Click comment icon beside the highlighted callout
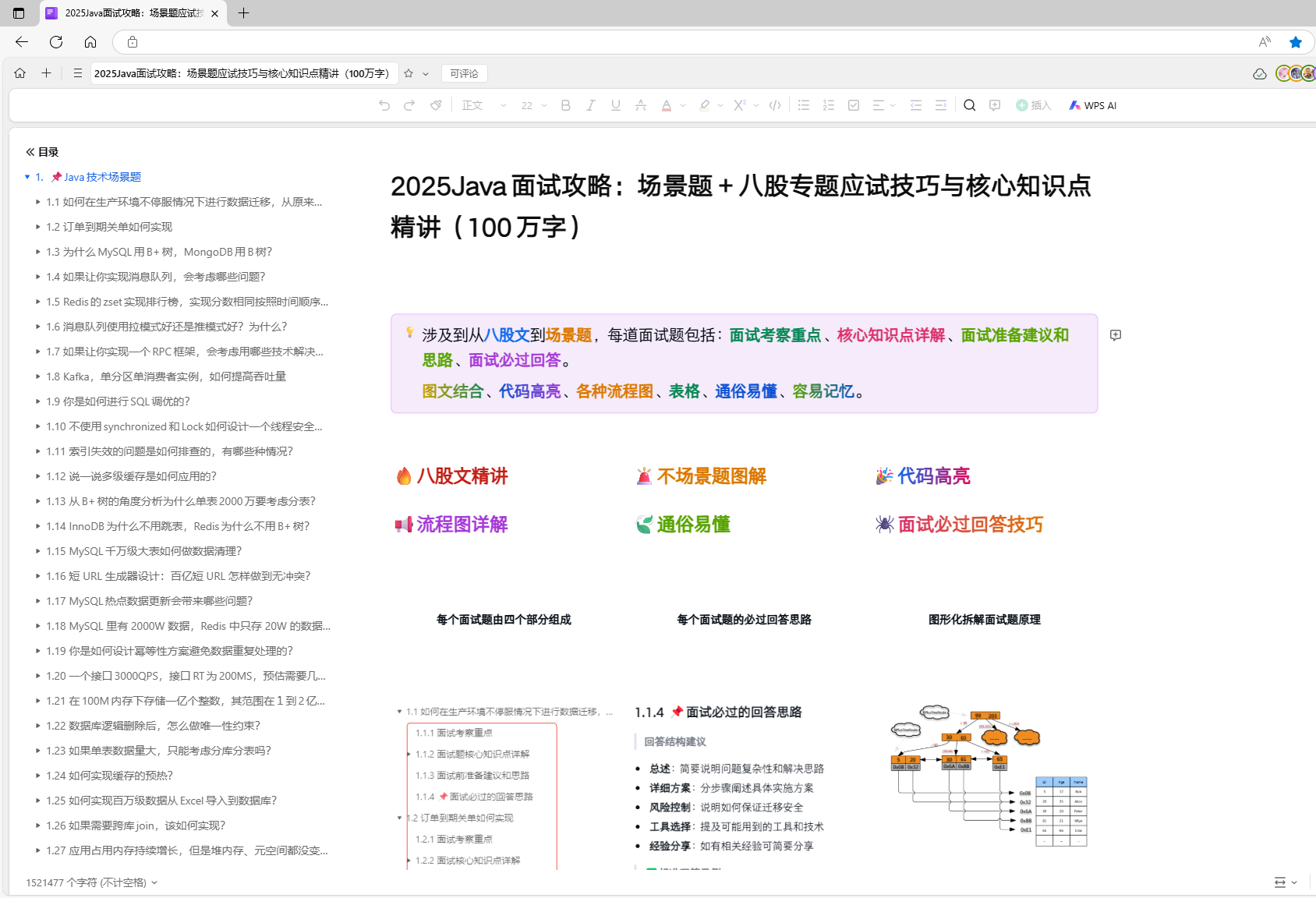 pos(1116,335)
